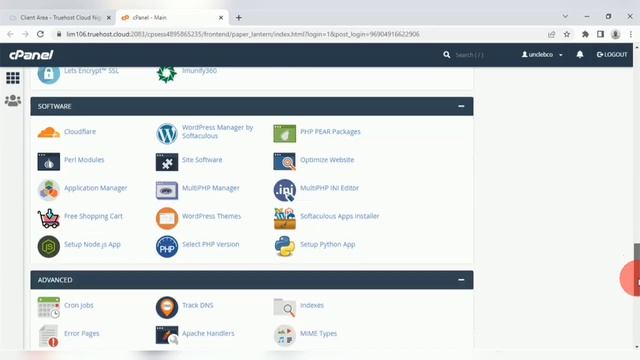Click the cPanel logo
The image size is (640, 360).
click(31, 55)
